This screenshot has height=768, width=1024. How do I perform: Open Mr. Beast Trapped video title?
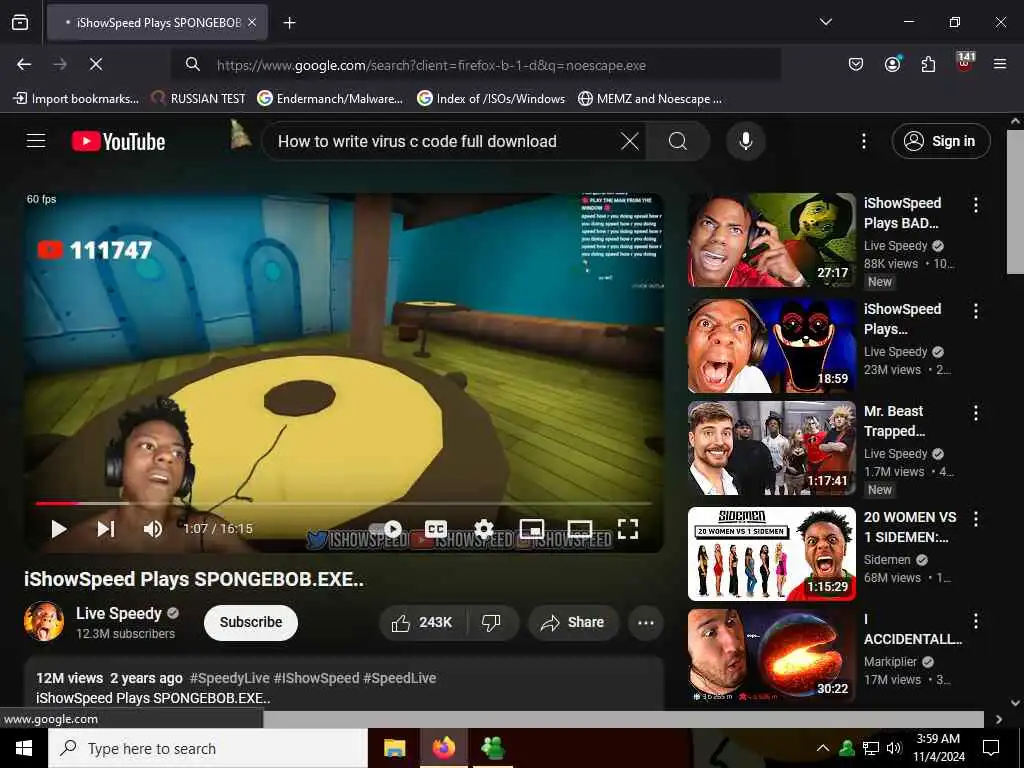894,421
